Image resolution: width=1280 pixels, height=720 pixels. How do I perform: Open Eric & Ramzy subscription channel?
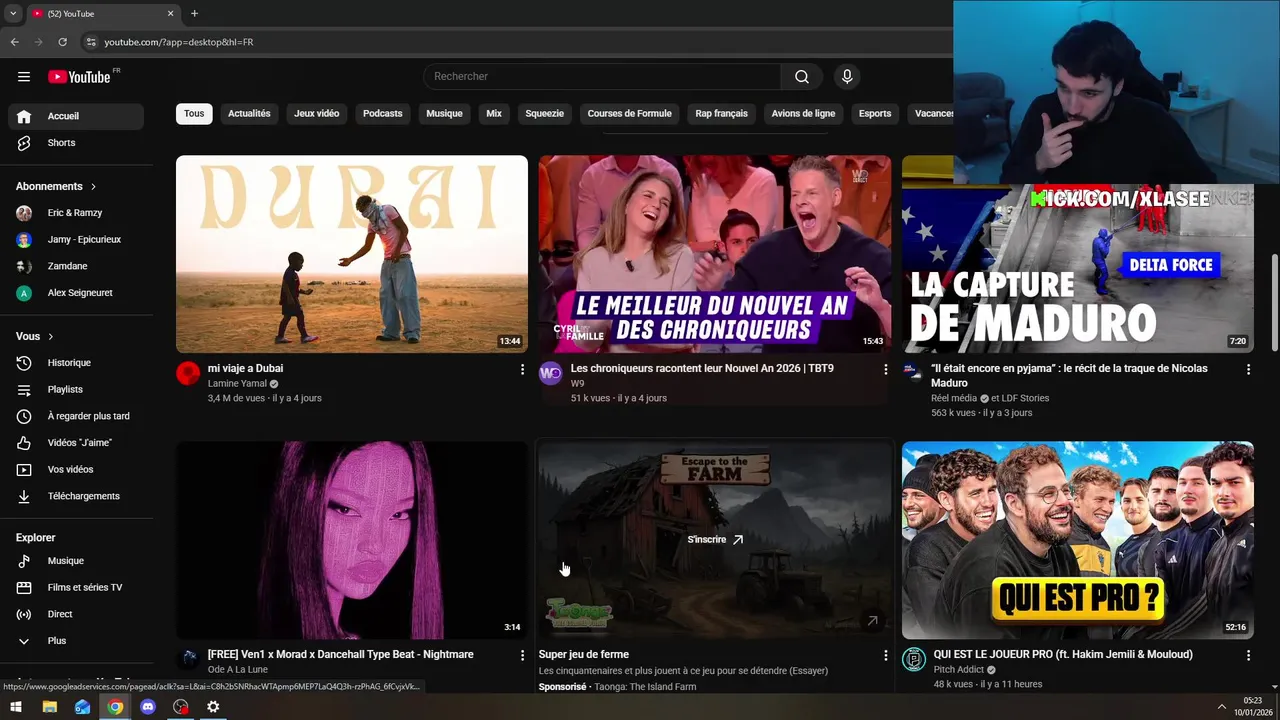(76, 213)
